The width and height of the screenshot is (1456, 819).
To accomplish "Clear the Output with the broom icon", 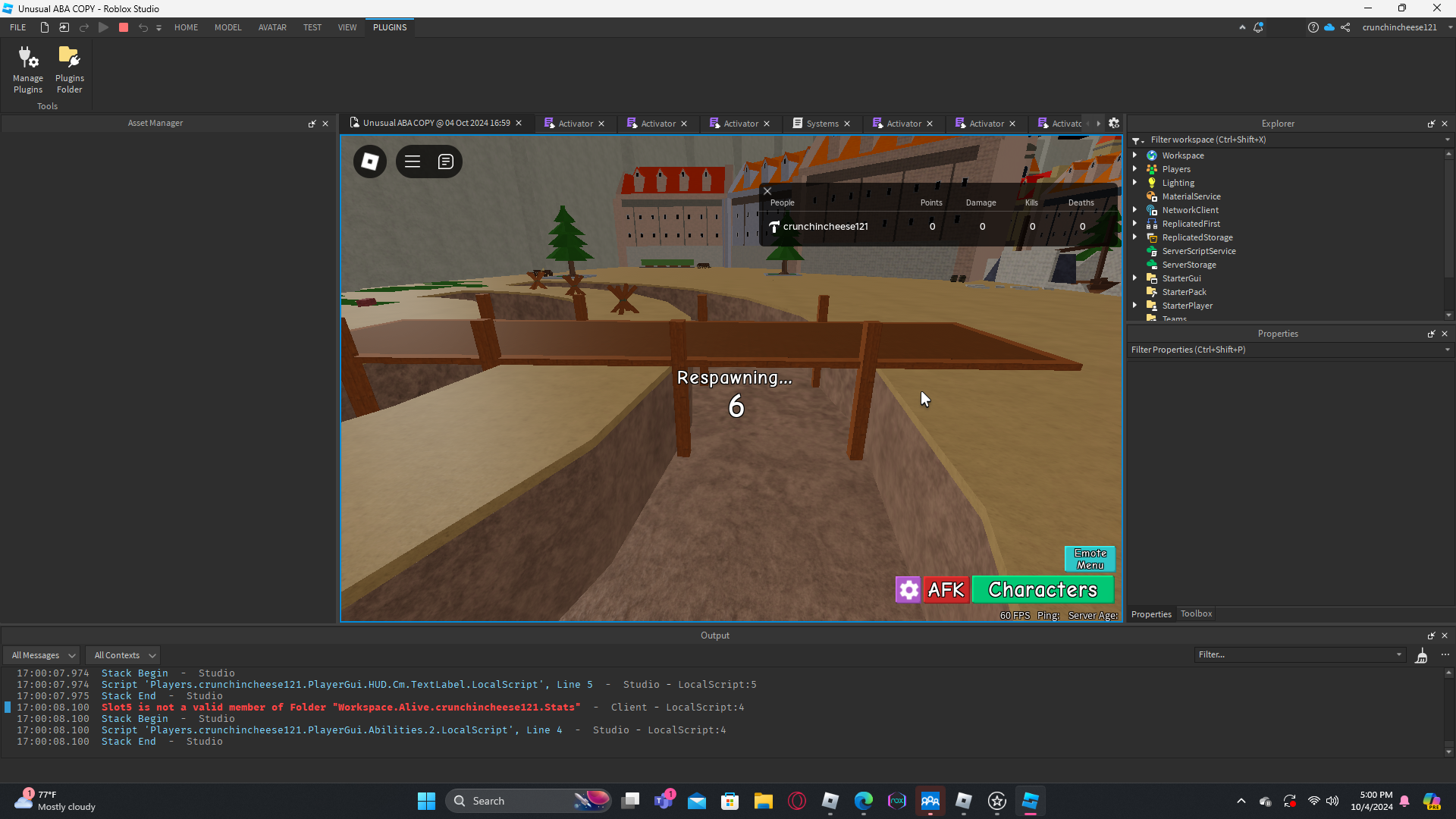I will click(1422, 655).
